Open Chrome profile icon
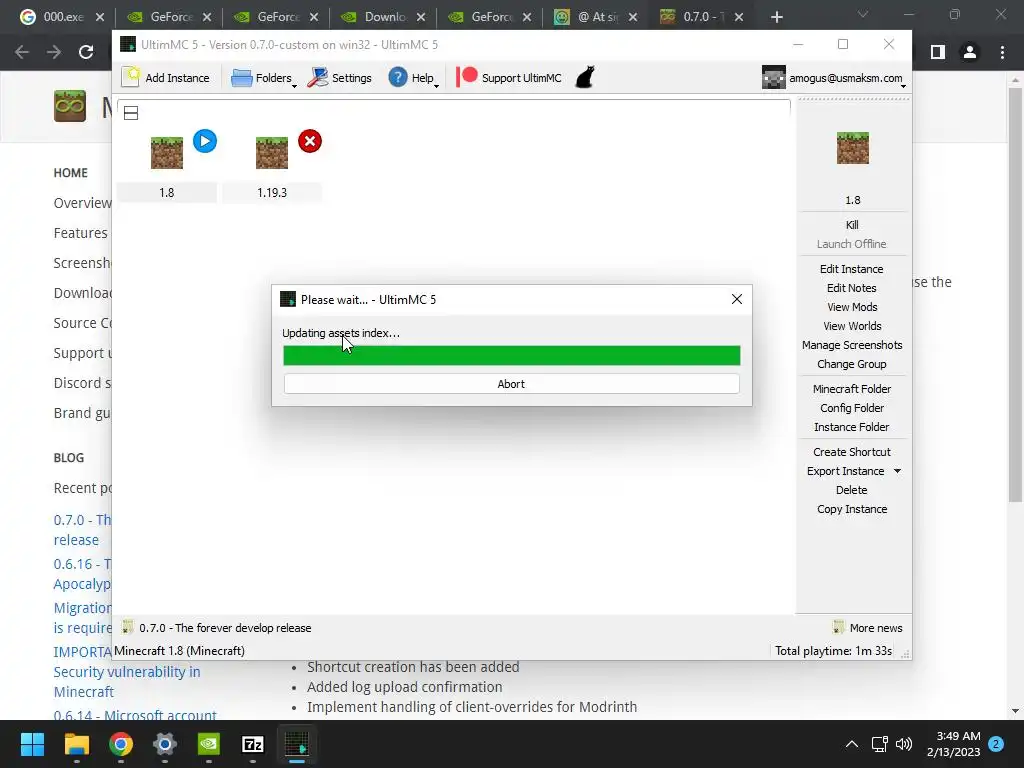This screenshot has height=768, width=1024. [x=970, y=52]
